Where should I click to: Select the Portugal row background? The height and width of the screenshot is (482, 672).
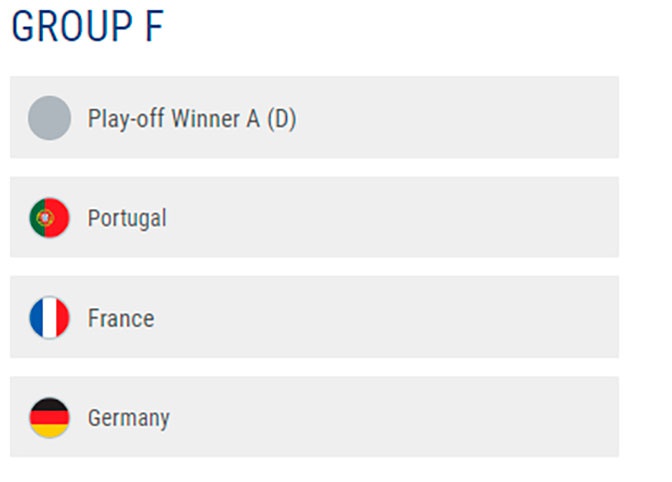315,217
